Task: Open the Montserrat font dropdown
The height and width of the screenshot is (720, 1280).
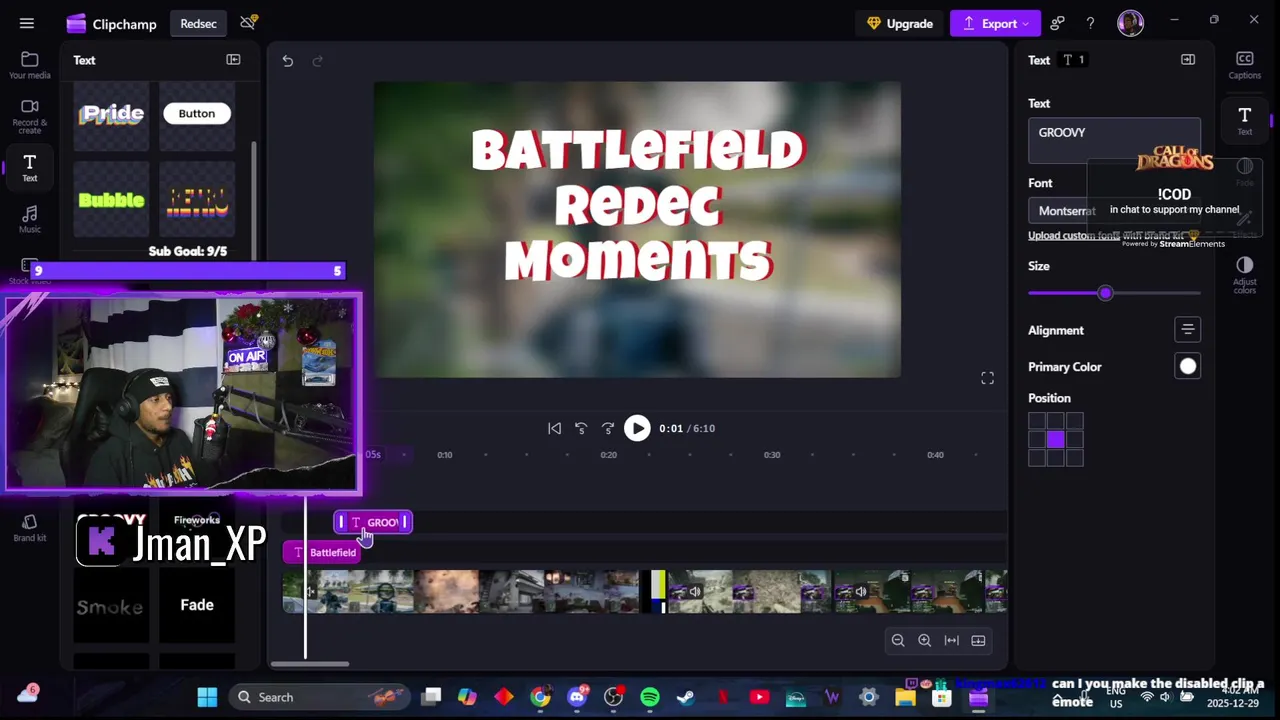Action: coord(1114,210)
